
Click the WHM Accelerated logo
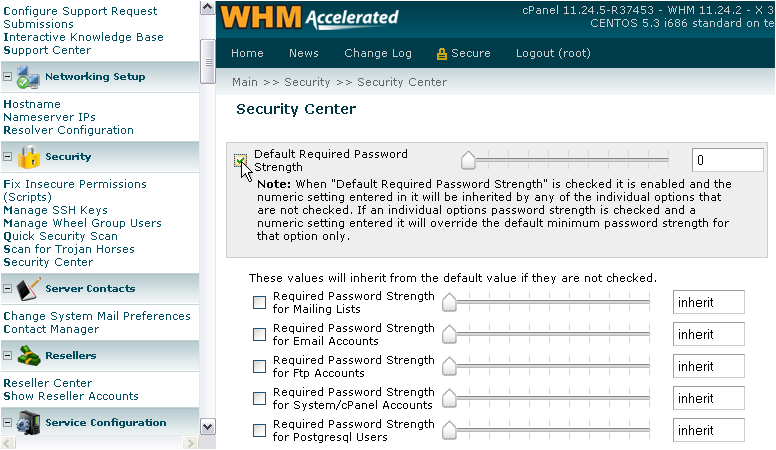pos(309,17)
